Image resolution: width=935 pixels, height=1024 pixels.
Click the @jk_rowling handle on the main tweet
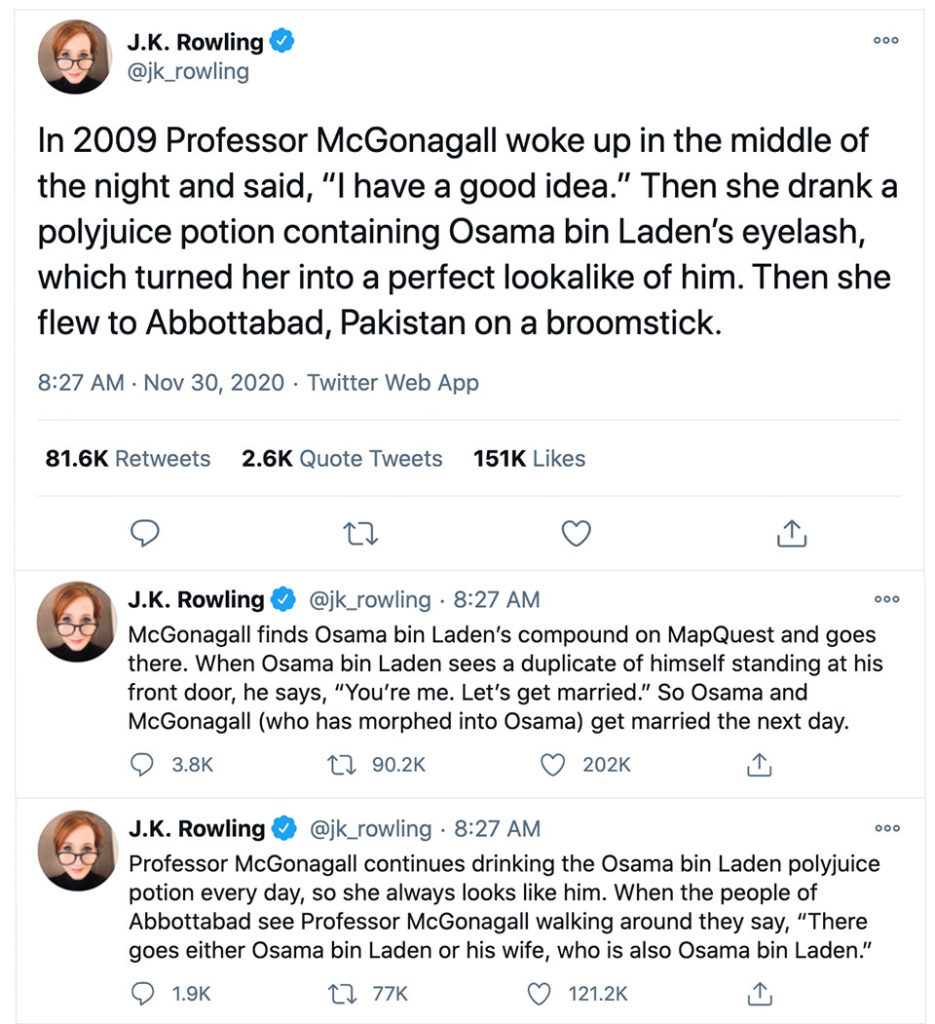coord(188,72)
